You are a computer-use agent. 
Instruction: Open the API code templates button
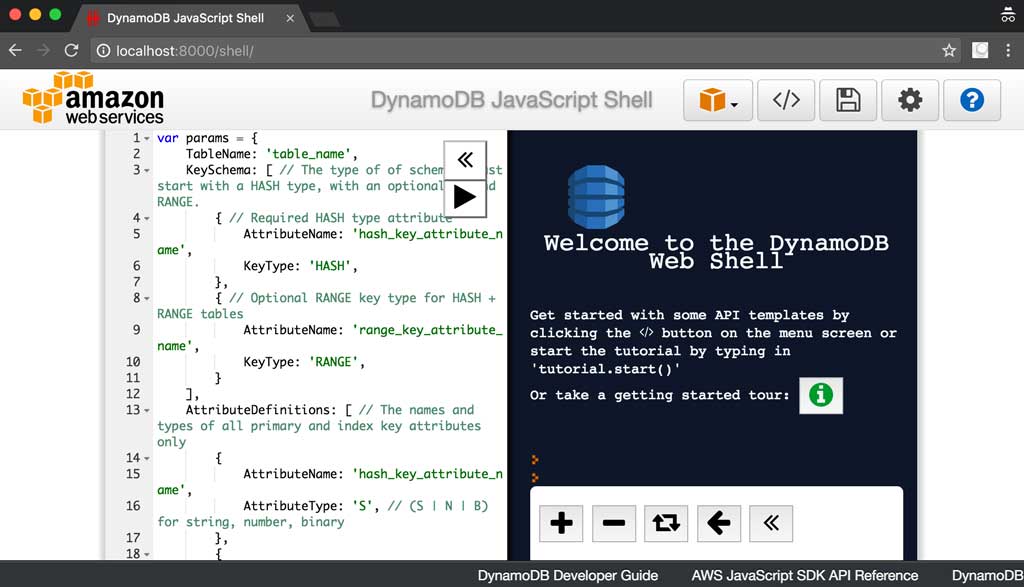(786, 101)
